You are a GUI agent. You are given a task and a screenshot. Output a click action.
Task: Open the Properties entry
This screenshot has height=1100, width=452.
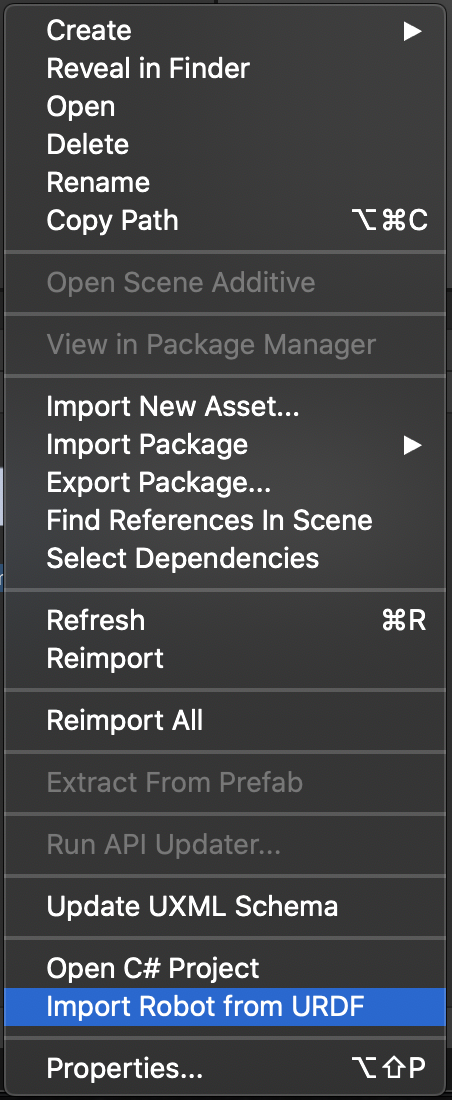pos(225,1068)
